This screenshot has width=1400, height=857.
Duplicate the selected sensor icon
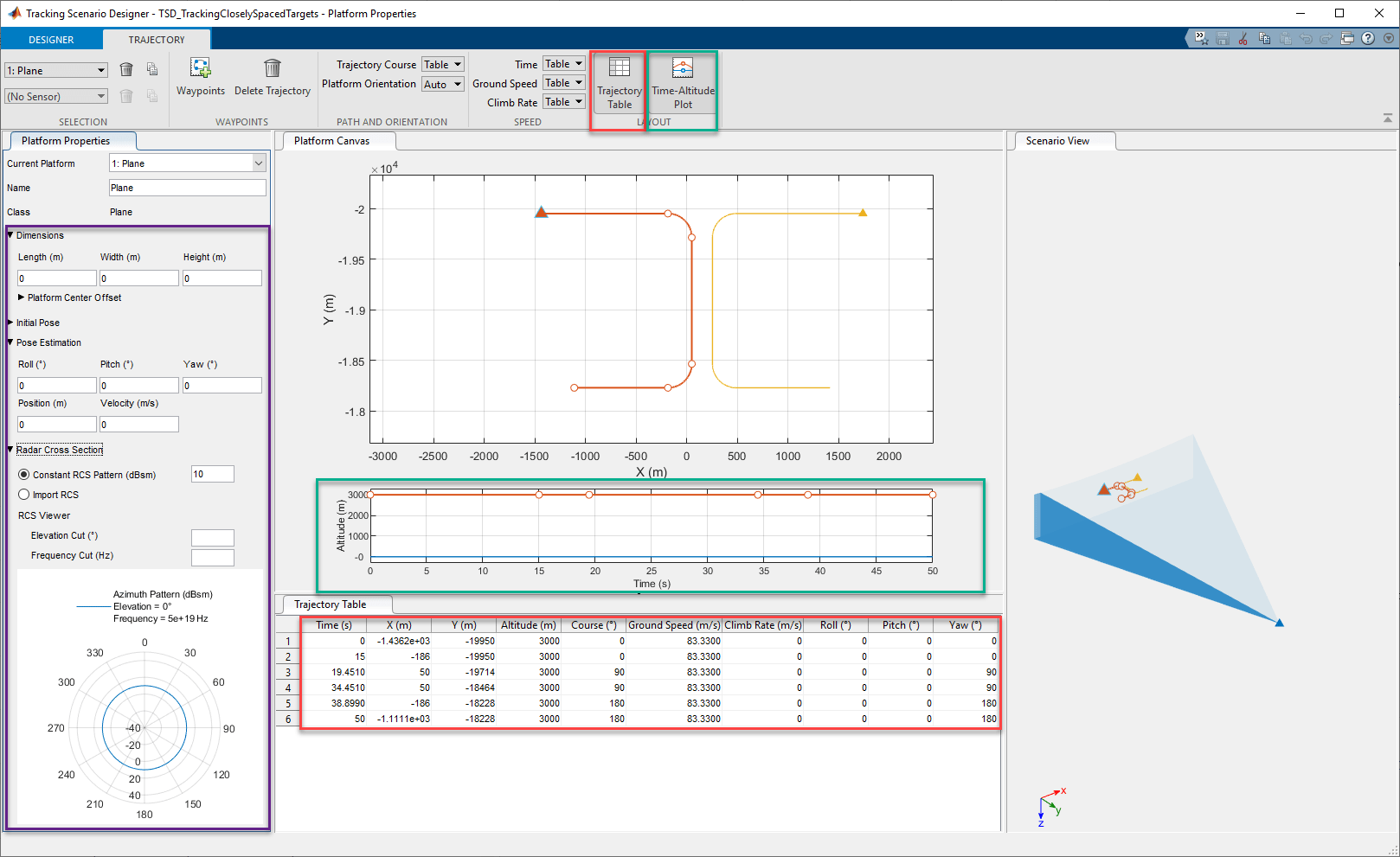pyautogui.click(x=152, y=96)
